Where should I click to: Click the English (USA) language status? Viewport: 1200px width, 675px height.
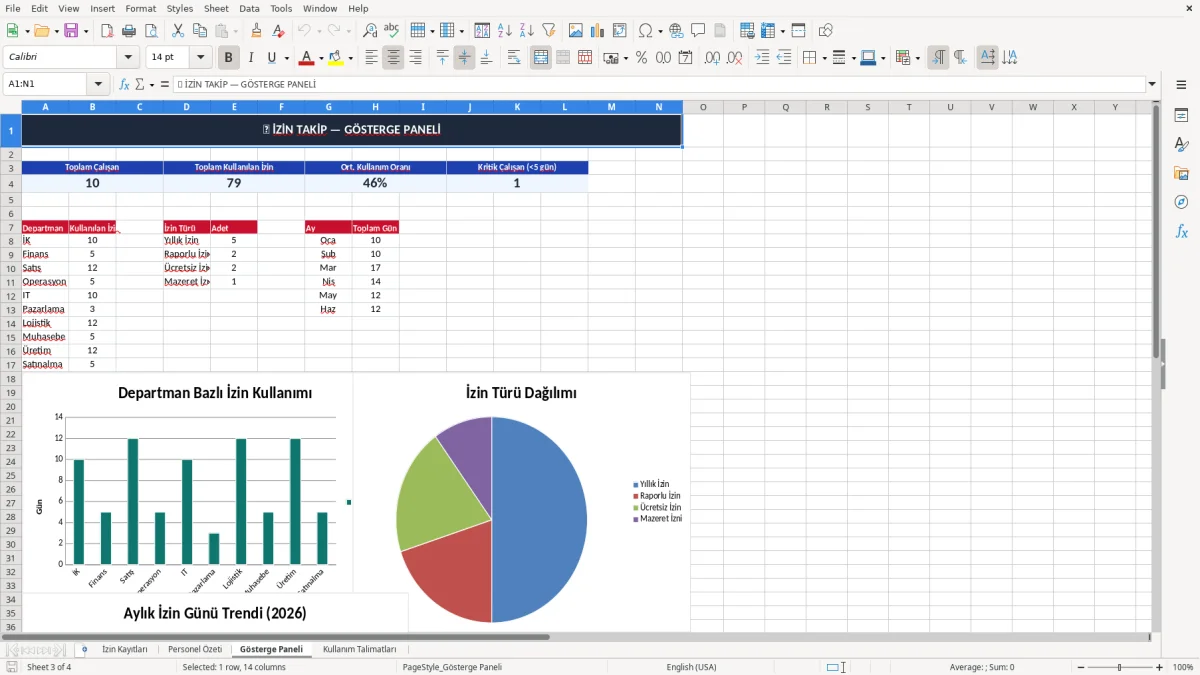692,667
